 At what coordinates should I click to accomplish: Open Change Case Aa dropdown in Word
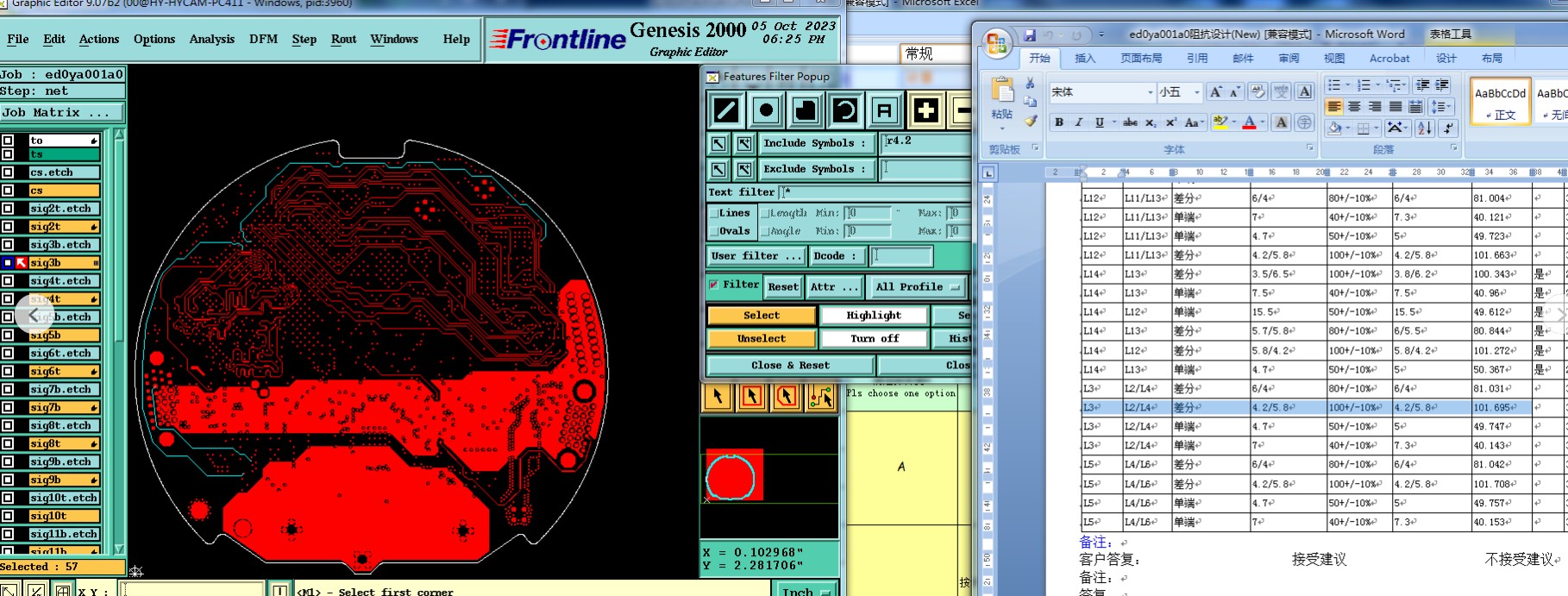[x=1194, y=122]
